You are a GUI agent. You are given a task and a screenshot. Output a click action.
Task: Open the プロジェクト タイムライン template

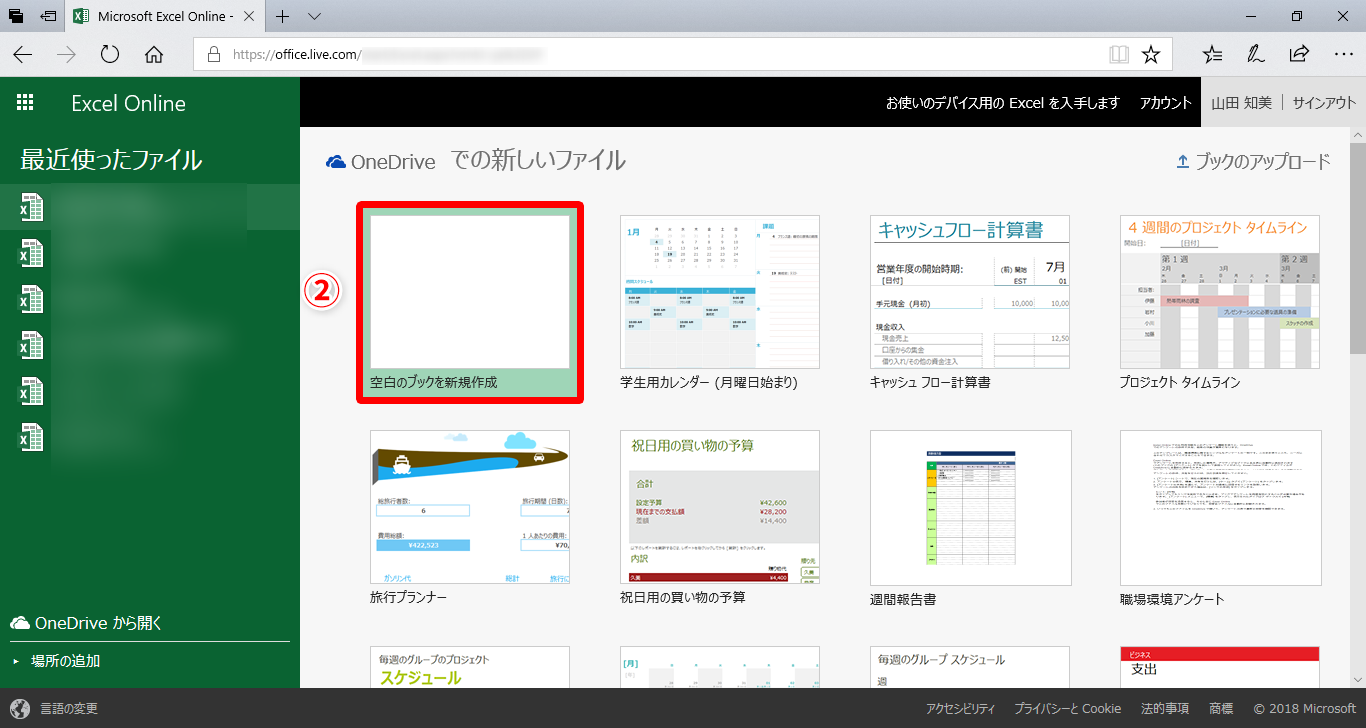point(1220,303)
